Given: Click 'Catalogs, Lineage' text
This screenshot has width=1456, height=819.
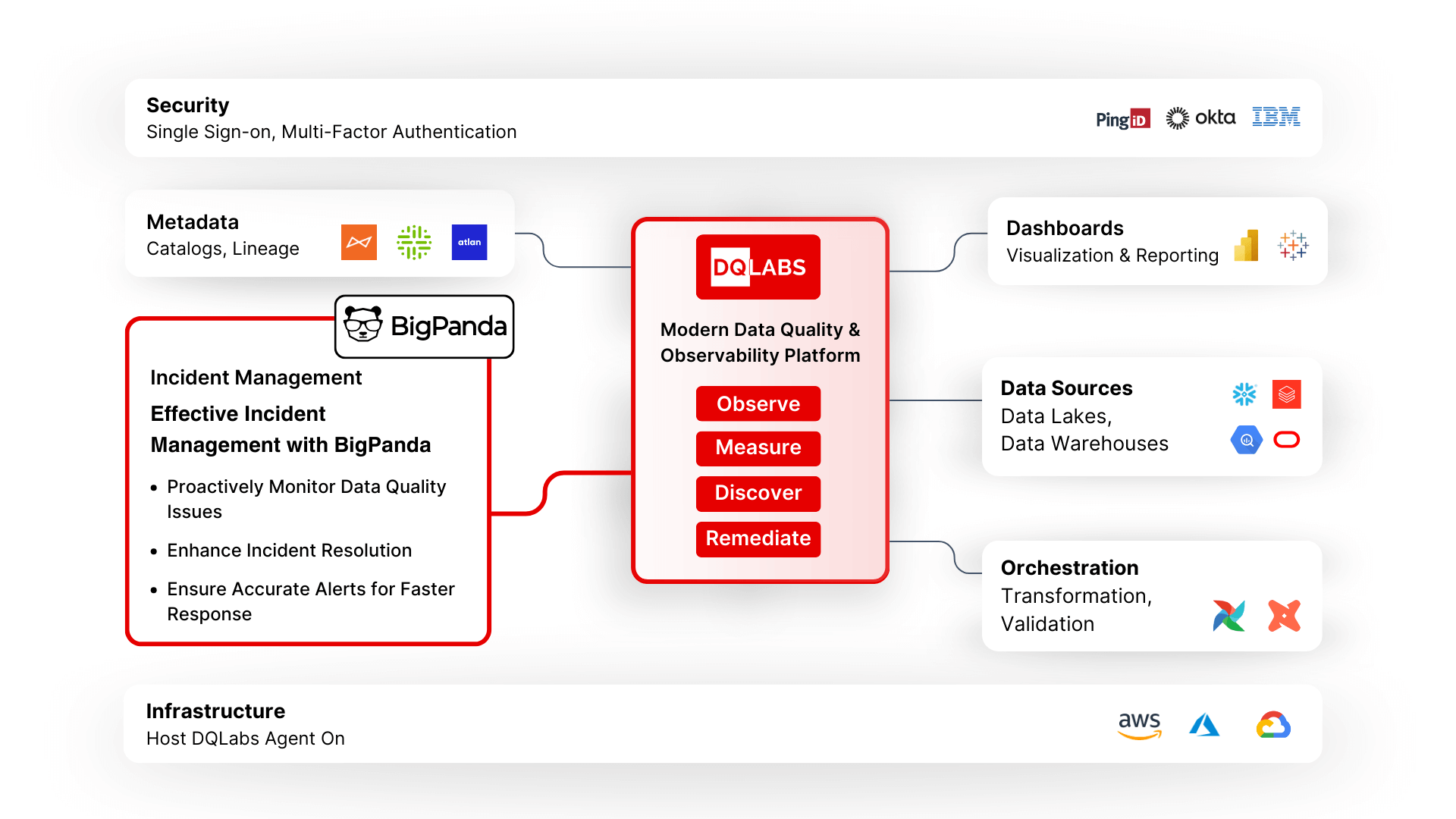Looking at the screenshot, I should [223, 249].
